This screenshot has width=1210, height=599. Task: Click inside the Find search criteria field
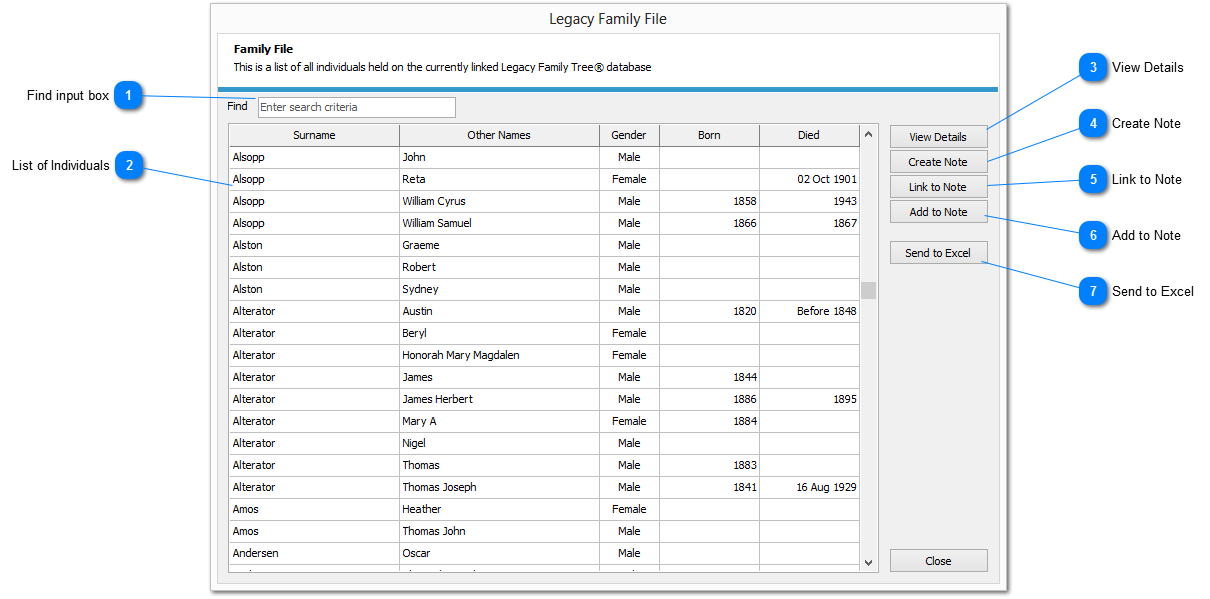pos(355,107)
